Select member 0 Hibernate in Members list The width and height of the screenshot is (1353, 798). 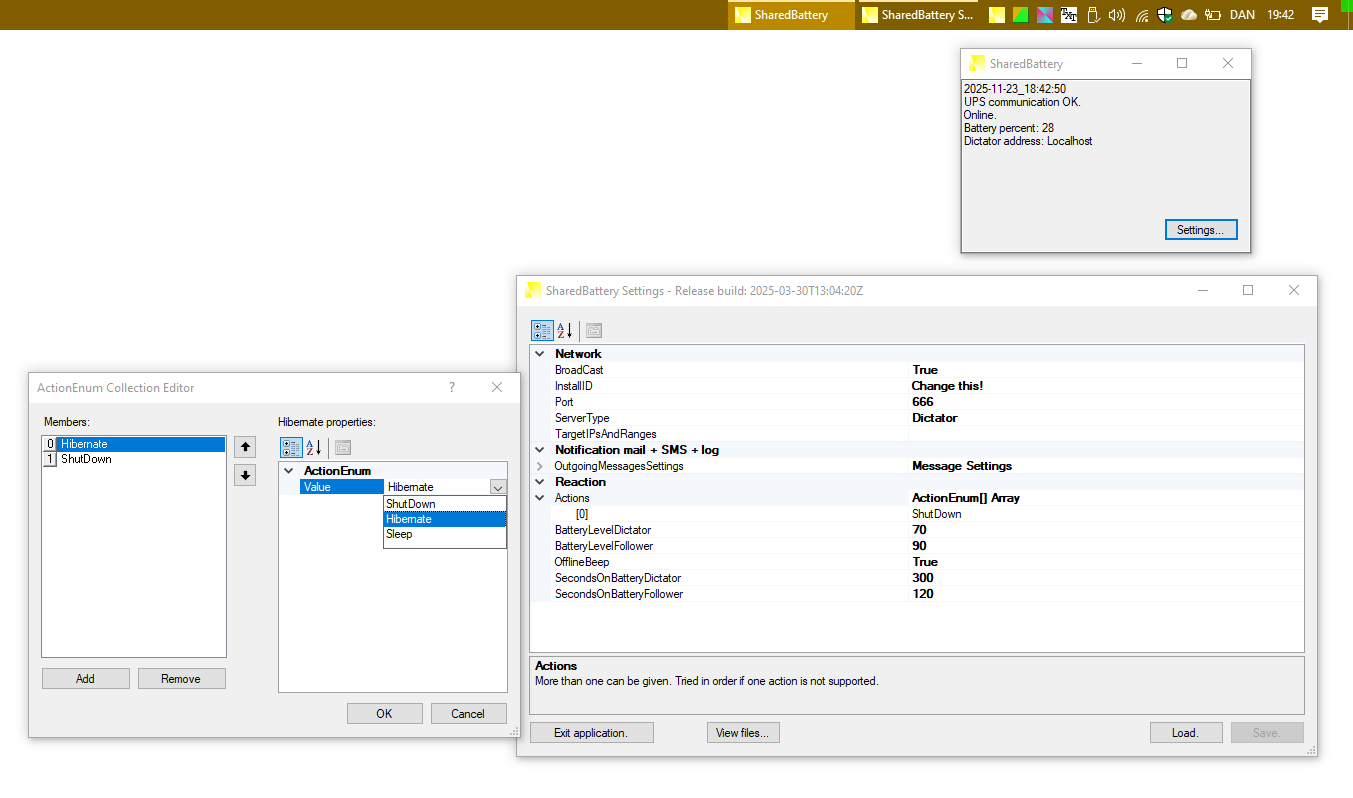pos(134,444)
